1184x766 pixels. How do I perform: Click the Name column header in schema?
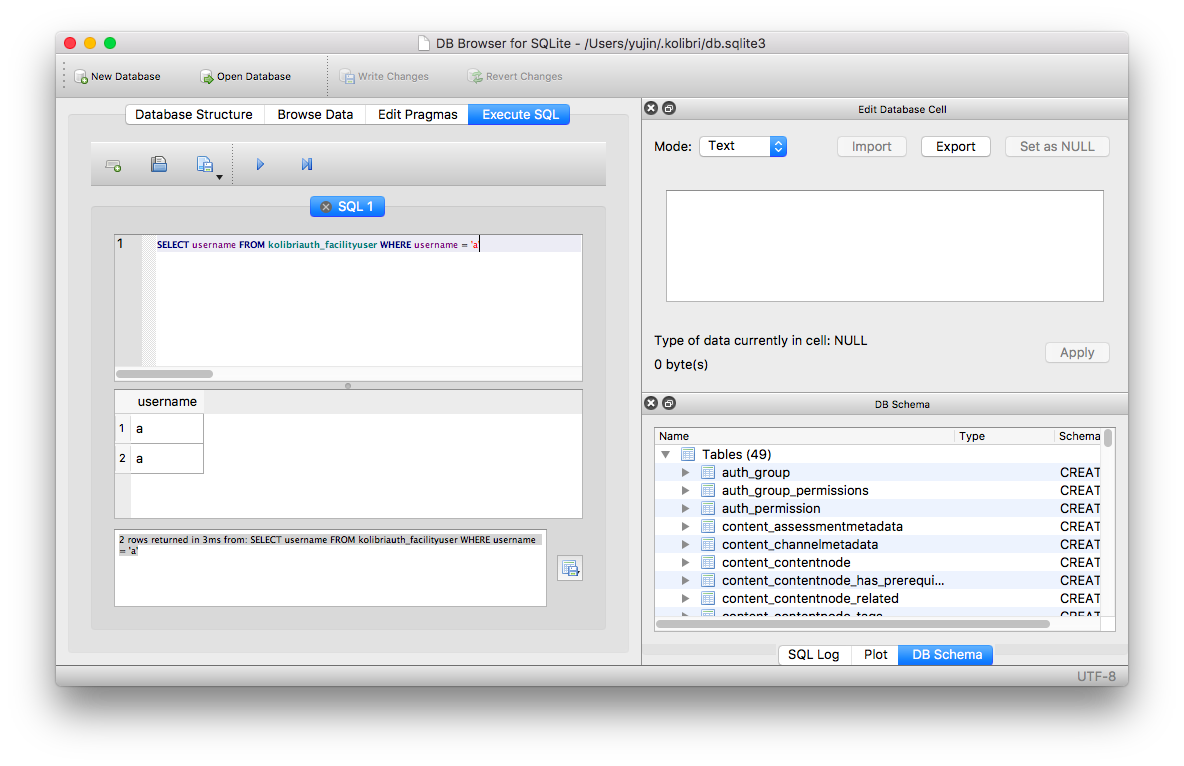[804, 437]
